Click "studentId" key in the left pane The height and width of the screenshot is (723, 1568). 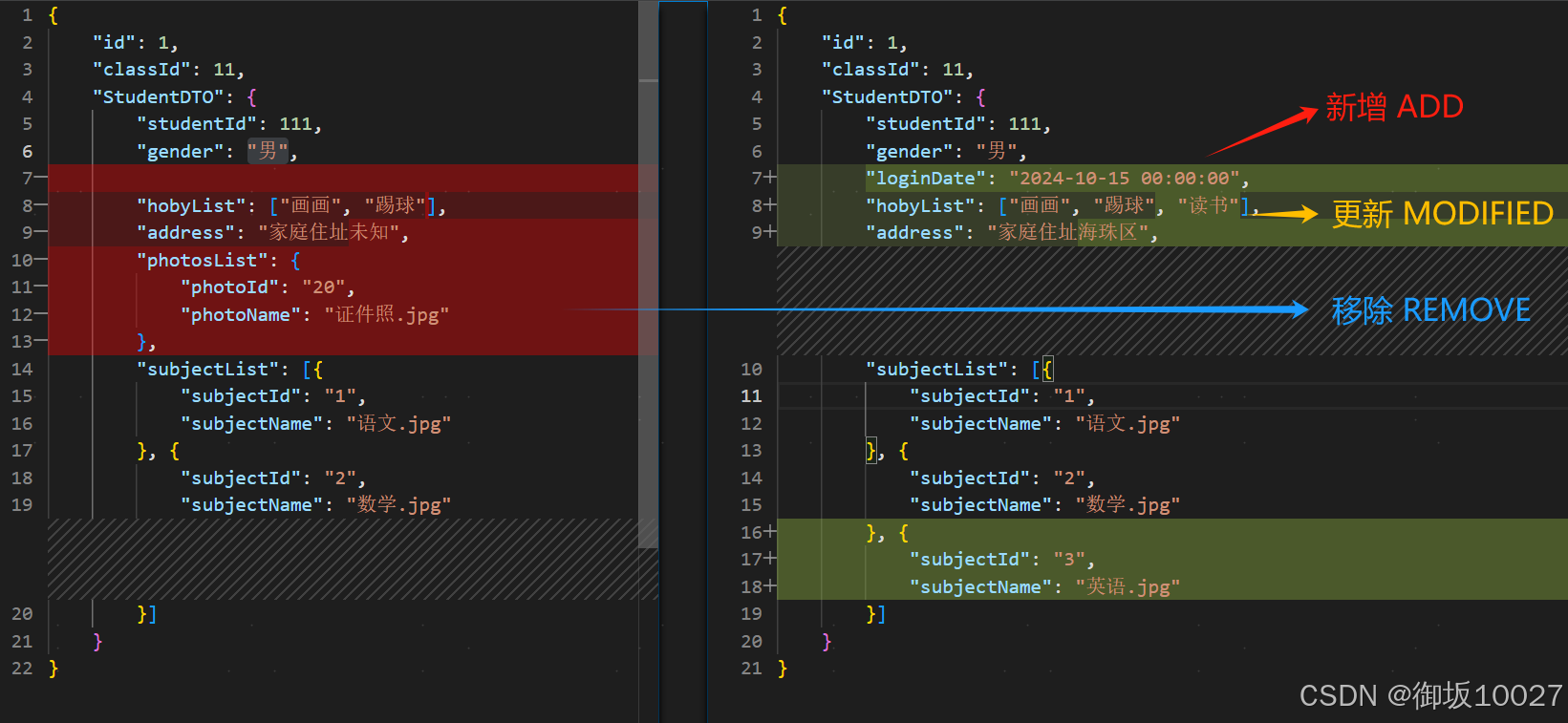tap(196, 124)
